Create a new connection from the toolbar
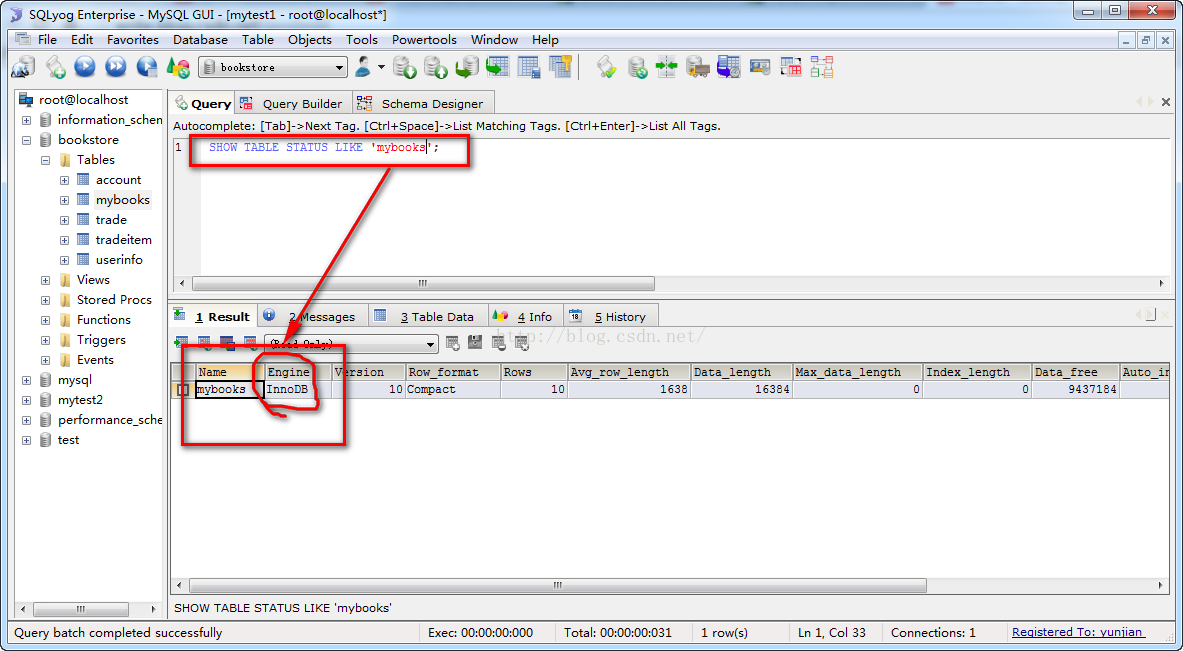Viewport: 1183px width, 651px height. [x=23, y=67]
